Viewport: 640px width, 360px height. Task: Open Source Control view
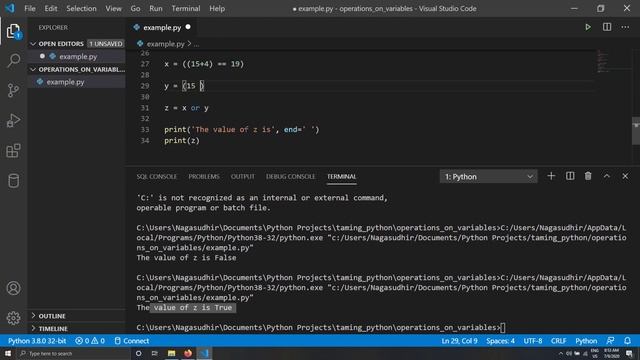pyautogui.click(x=13, y=90)
